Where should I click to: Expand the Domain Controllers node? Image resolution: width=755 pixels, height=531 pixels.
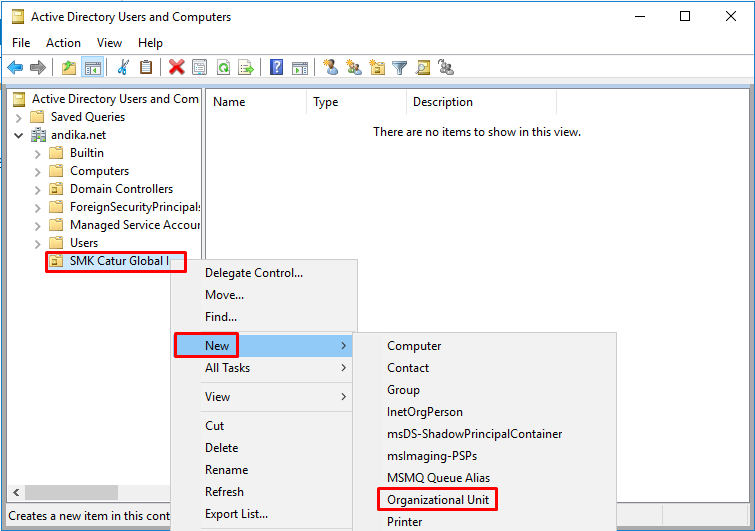38,190
